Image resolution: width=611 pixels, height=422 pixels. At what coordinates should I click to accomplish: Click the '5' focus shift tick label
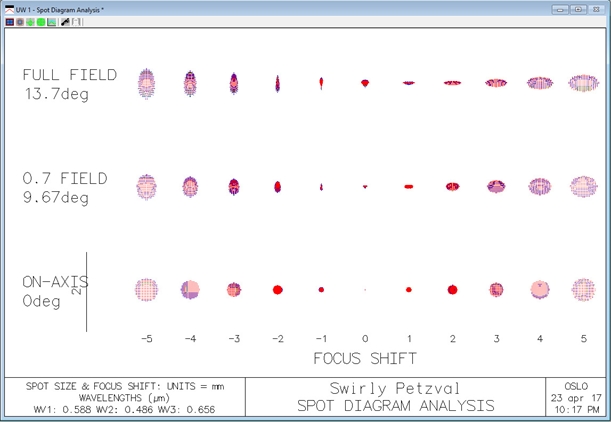point(584,339)
